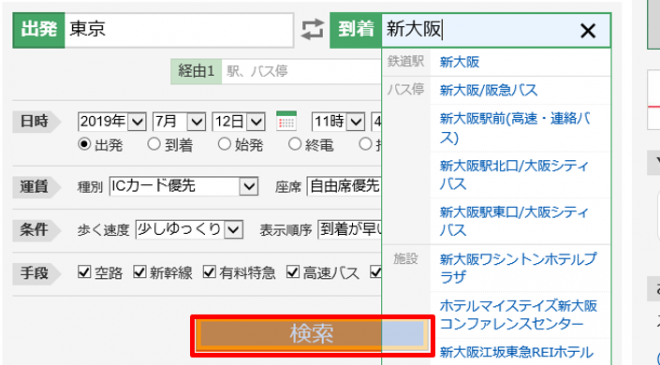Open the 11時 hour dropdown
This screenshot has width=660, height=365.
pos(338,122)
